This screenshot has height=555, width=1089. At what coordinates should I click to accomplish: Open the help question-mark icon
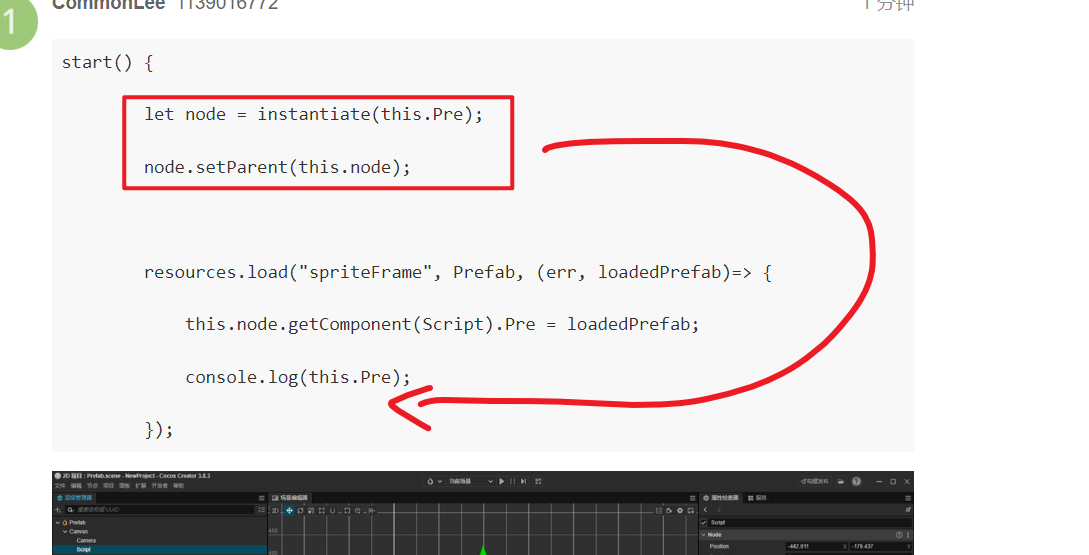(x=856, y=481)
